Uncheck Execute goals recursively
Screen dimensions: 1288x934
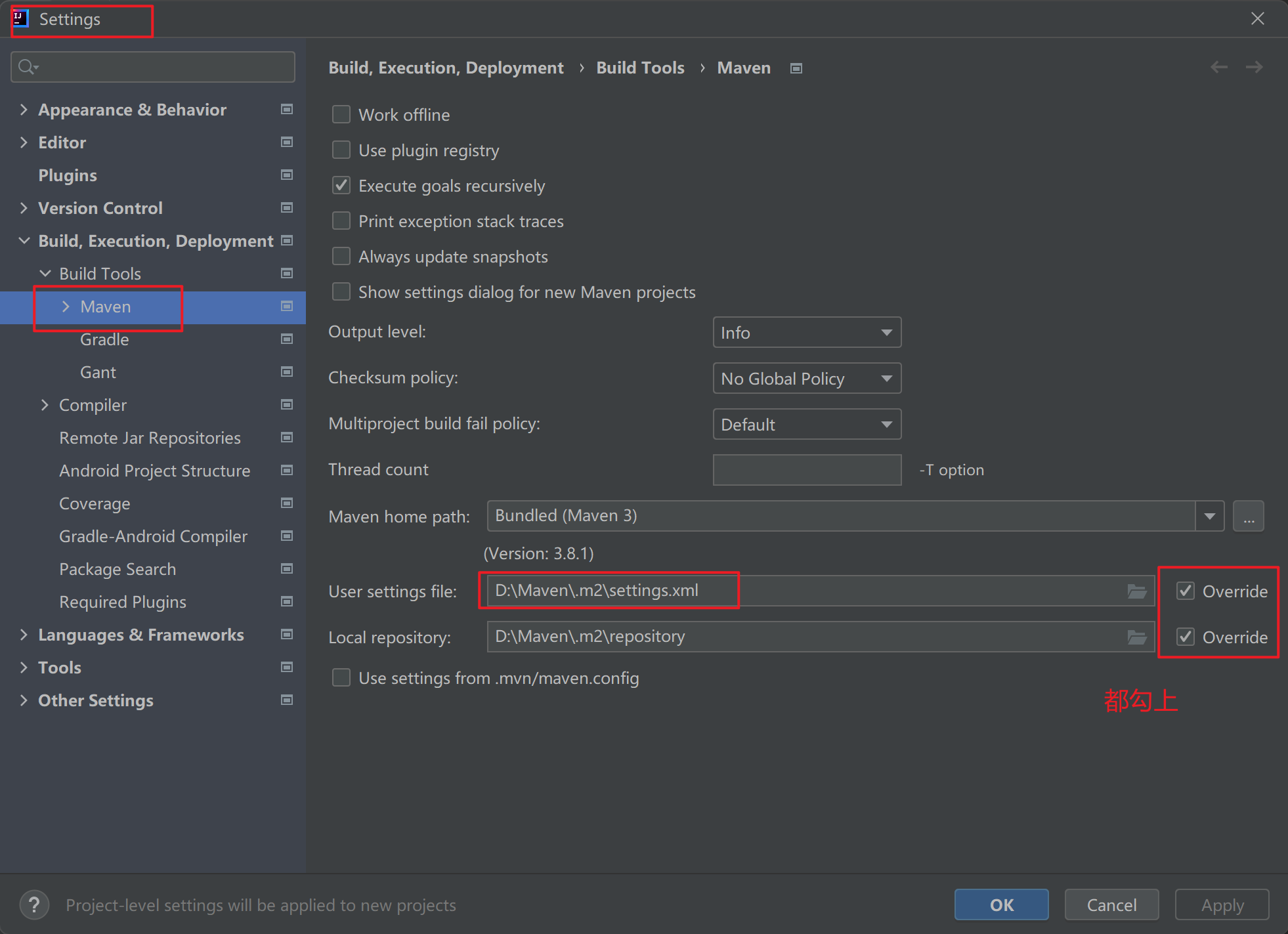[x=341, y=186]
